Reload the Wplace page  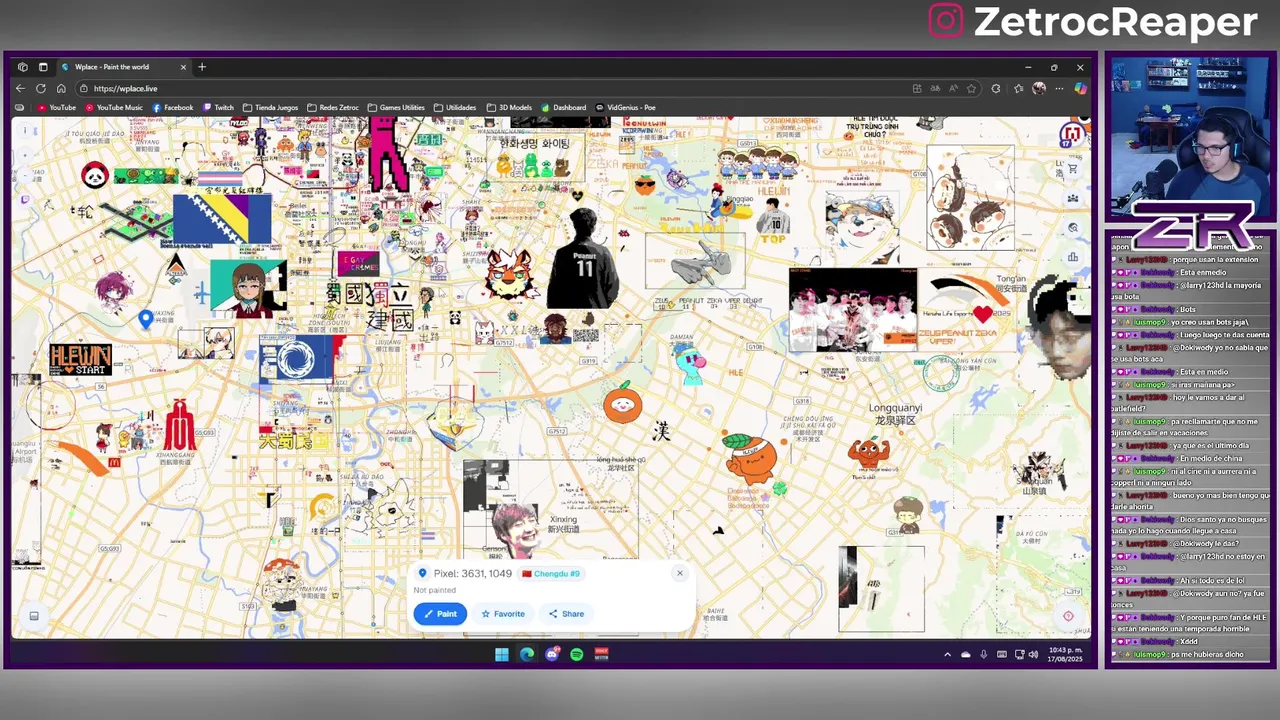41,88
